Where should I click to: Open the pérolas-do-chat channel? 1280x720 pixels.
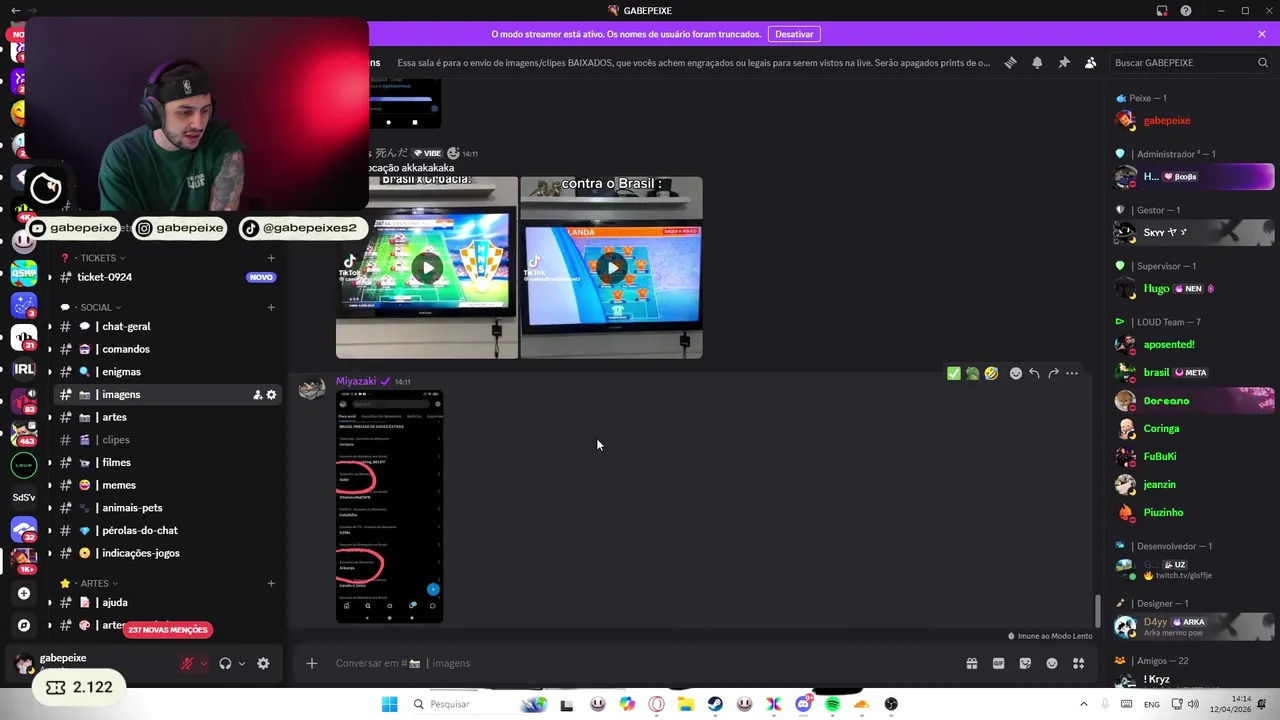167,530
